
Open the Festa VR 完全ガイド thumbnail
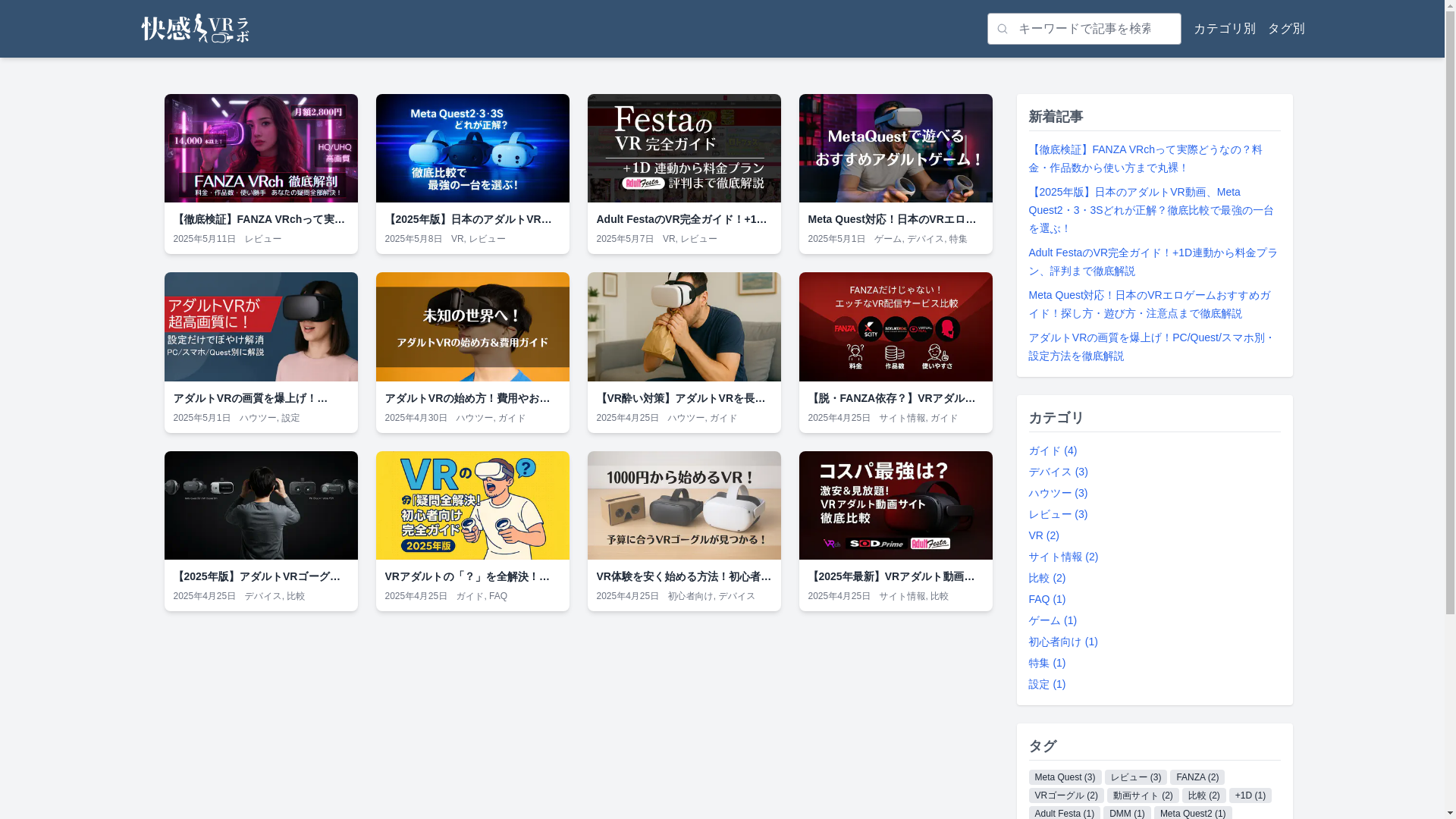[684, 148]
